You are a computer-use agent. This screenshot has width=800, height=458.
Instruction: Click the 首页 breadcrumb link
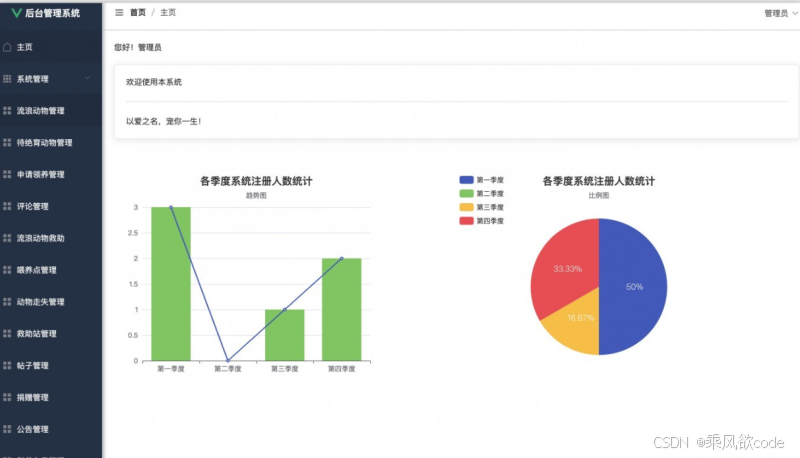point(138,13)
